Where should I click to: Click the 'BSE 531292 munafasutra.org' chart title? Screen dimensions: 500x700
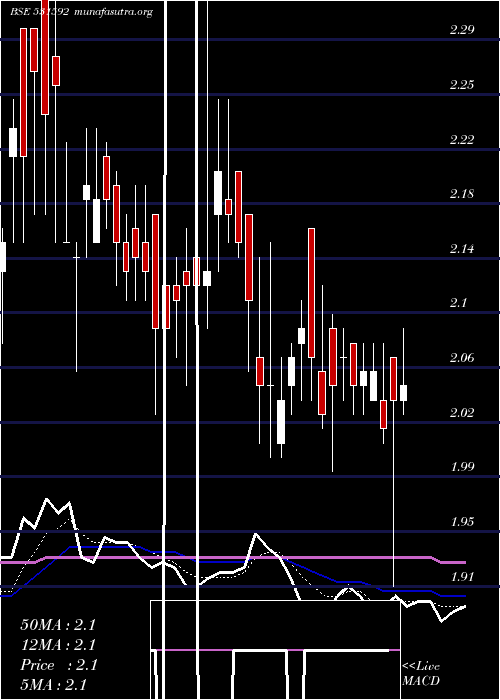[x=81, y=12]
